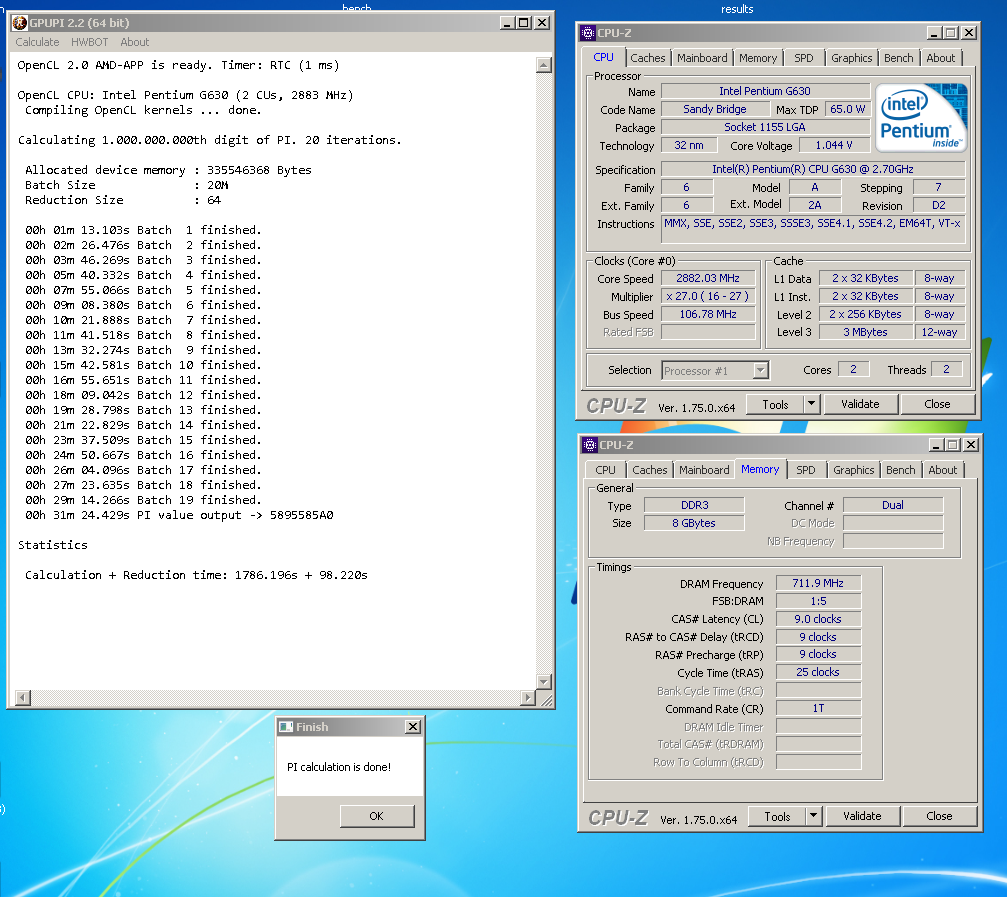The image size is (1007, 897).
Task: Click the GPUPI title bar application icon
Action: 20,23
